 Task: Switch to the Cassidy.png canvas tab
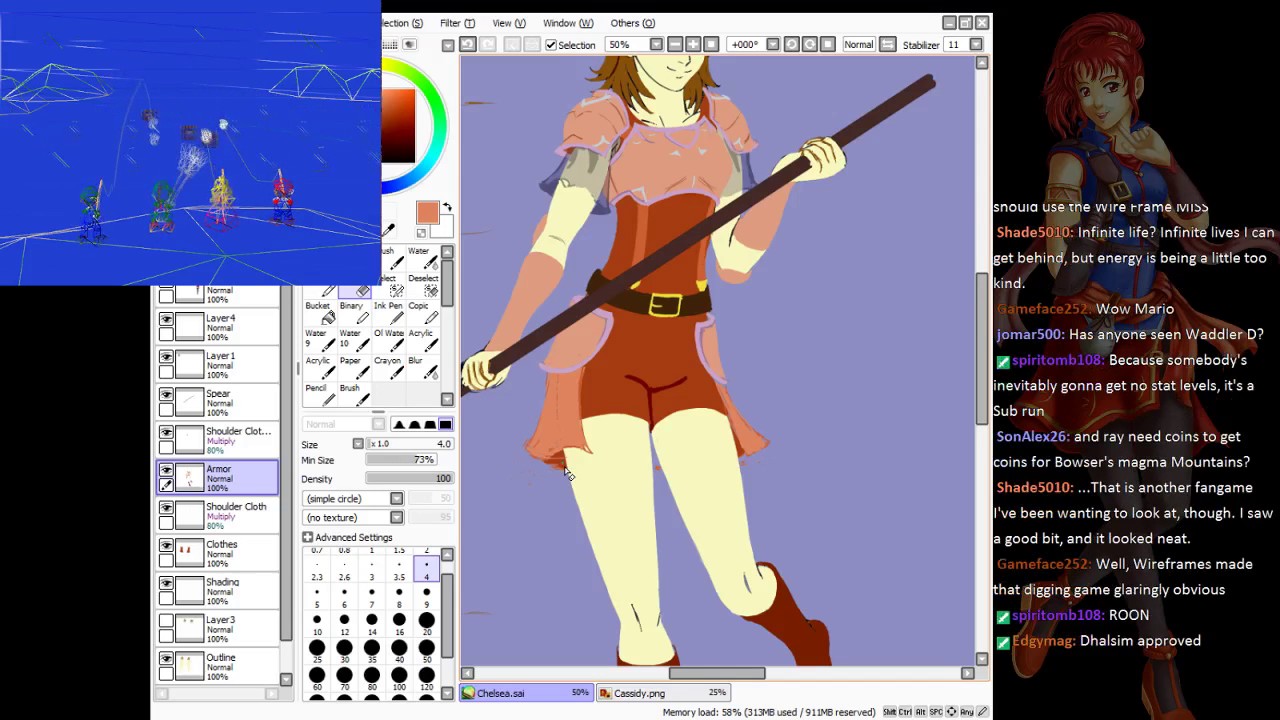click(x=664, y=693)
